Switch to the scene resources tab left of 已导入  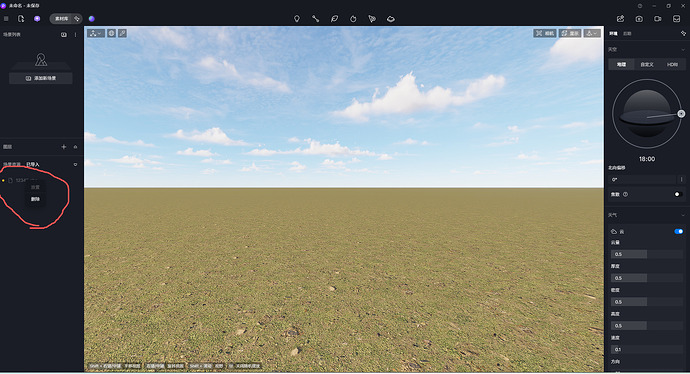pos(12,165)
